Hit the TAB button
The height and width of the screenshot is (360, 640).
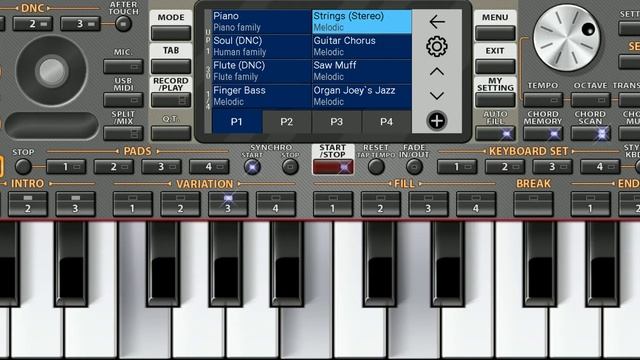point(171,66)
